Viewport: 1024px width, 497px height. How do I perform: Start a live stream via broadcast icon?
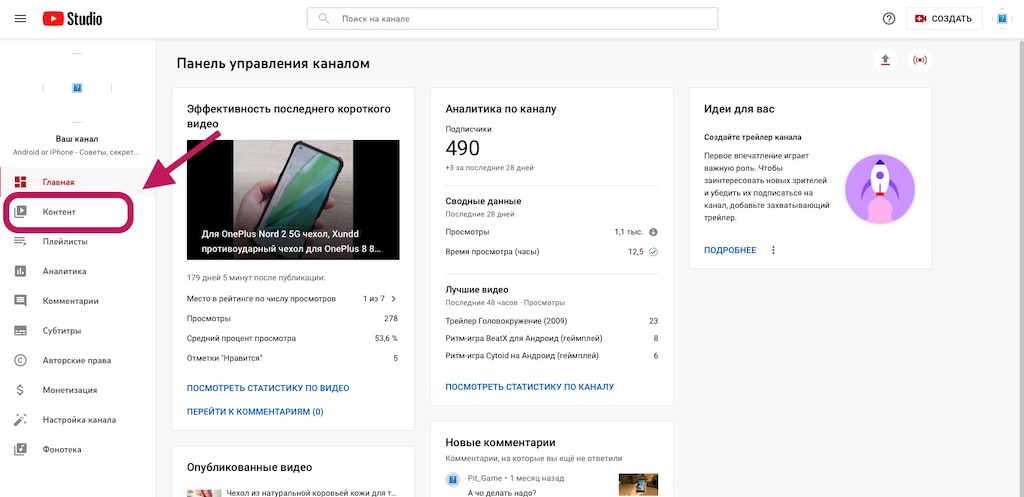pos(919,60)
